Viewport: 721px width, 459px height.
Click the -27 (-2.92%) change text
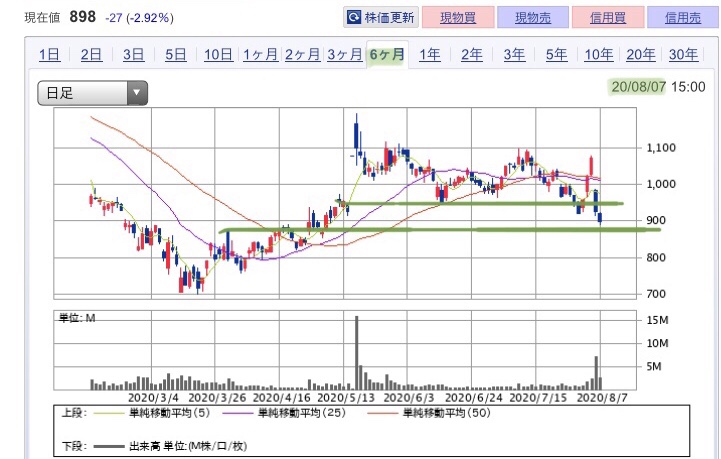coord(139,18)
